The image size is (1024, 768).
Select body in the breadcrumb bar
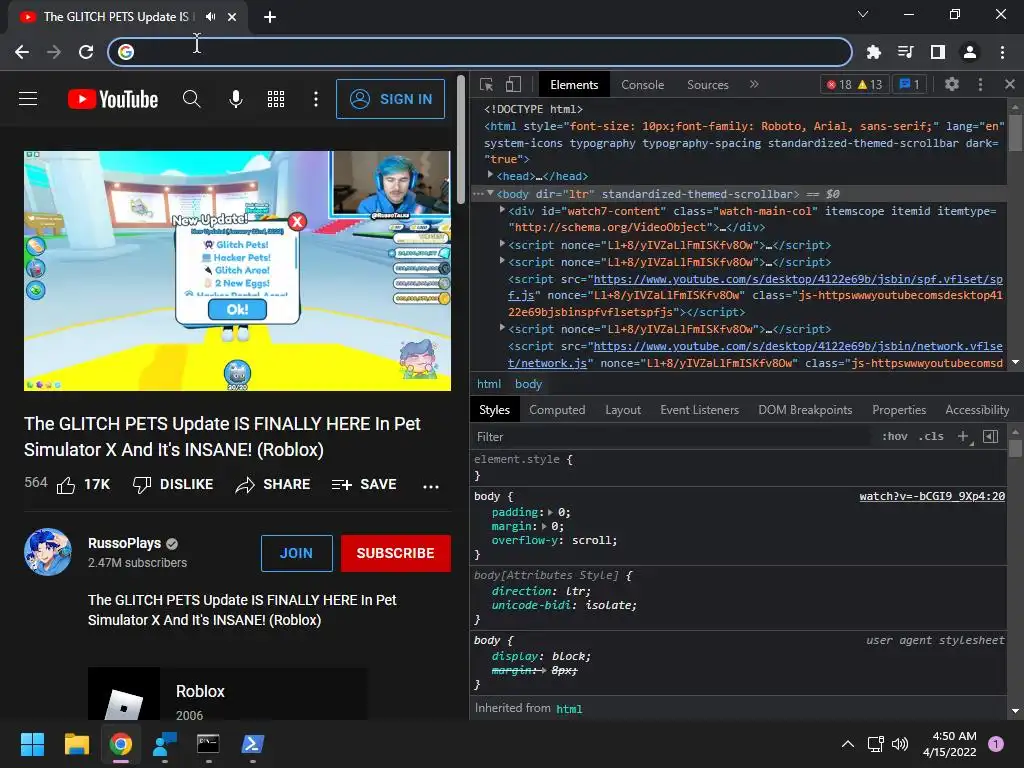point(528,384)
